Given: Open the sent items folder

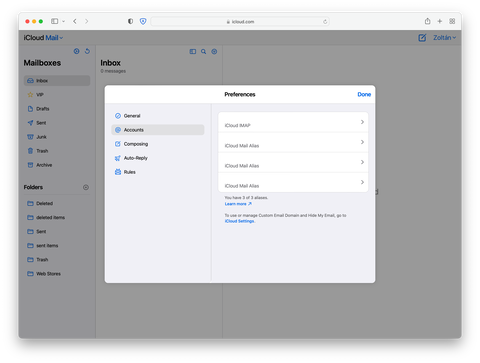Looking at the screenshot, I should (x=57, y=245).
